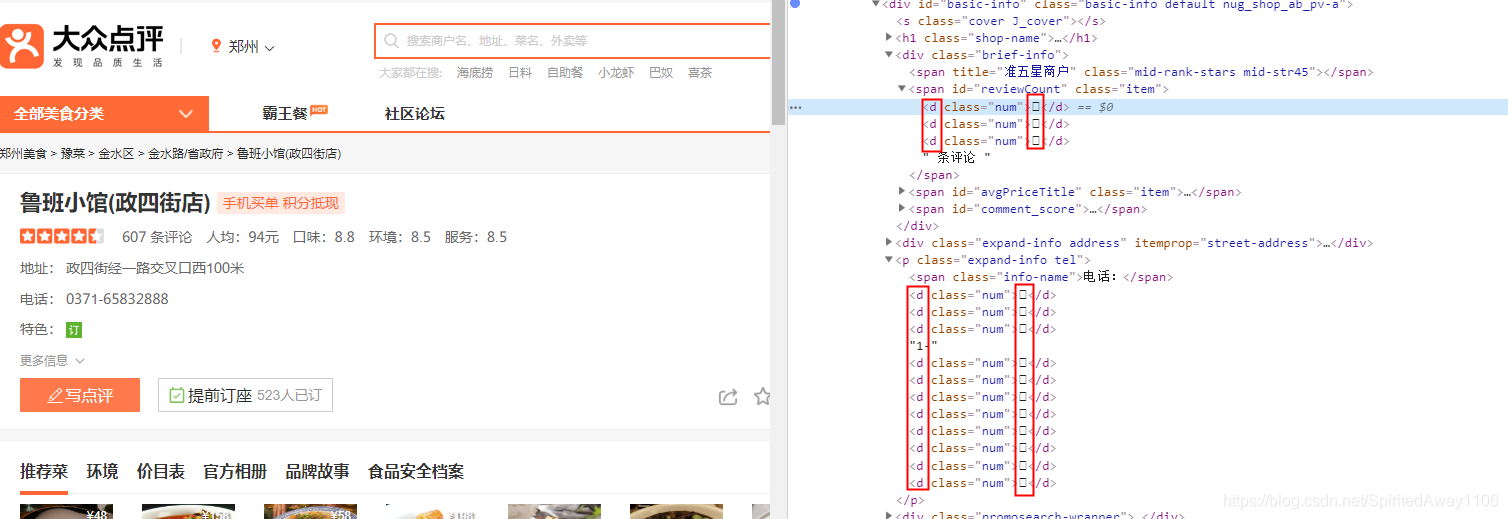Viewport: 1508px width, 519px height.
Task: Switch to the 推荐菜 tab
Action: (44, 471)
